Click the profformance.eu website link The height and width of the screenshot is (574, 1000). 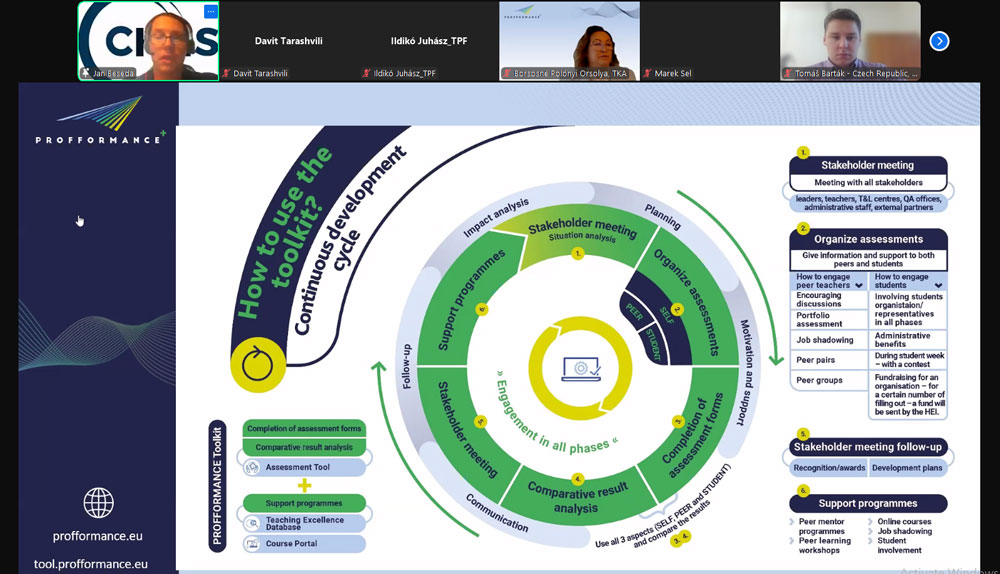click(98, 536)
